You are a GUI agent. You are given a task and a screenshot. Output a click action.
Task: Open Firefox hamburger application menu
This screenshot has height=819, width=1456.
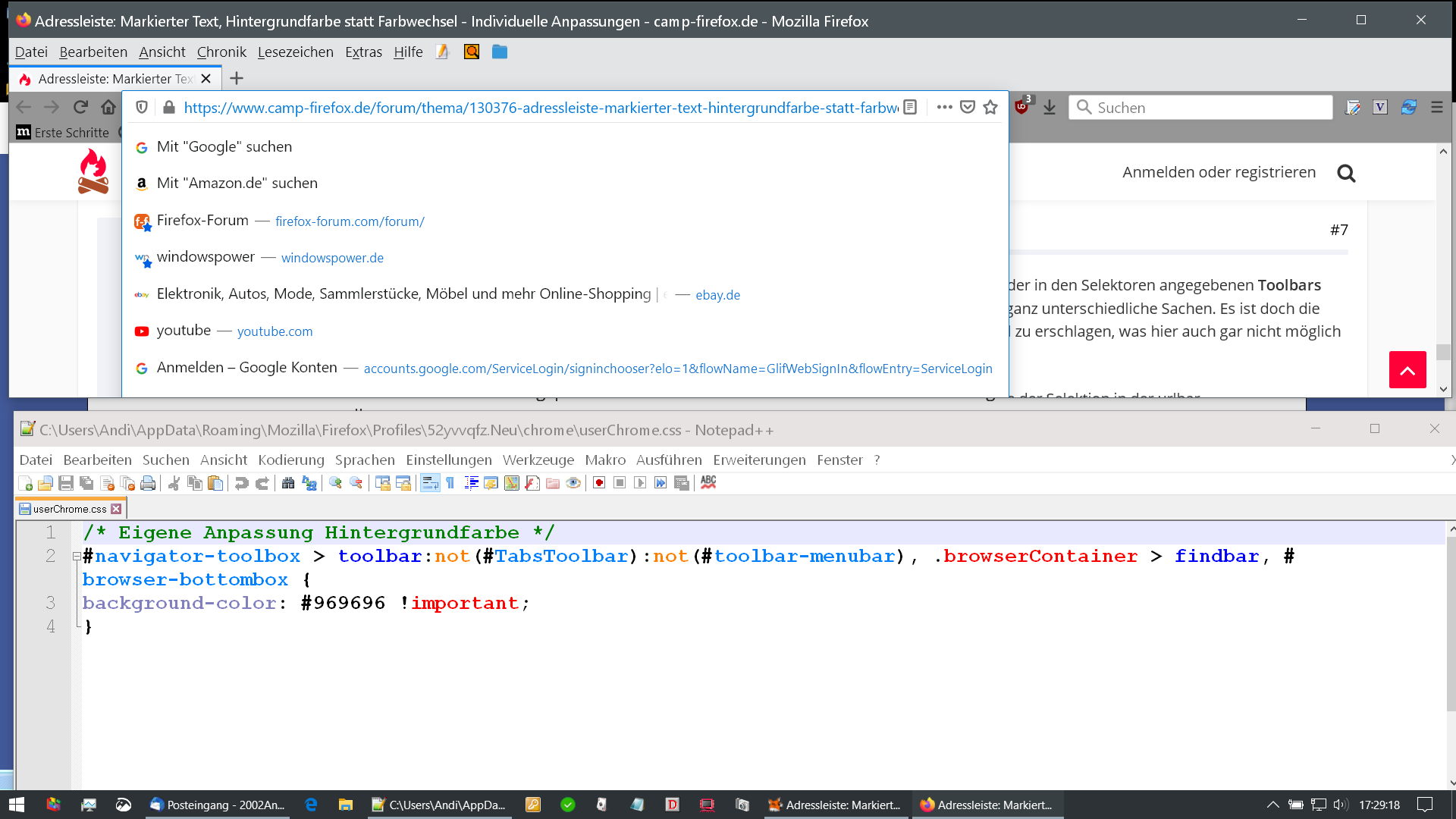[1437, 108]
